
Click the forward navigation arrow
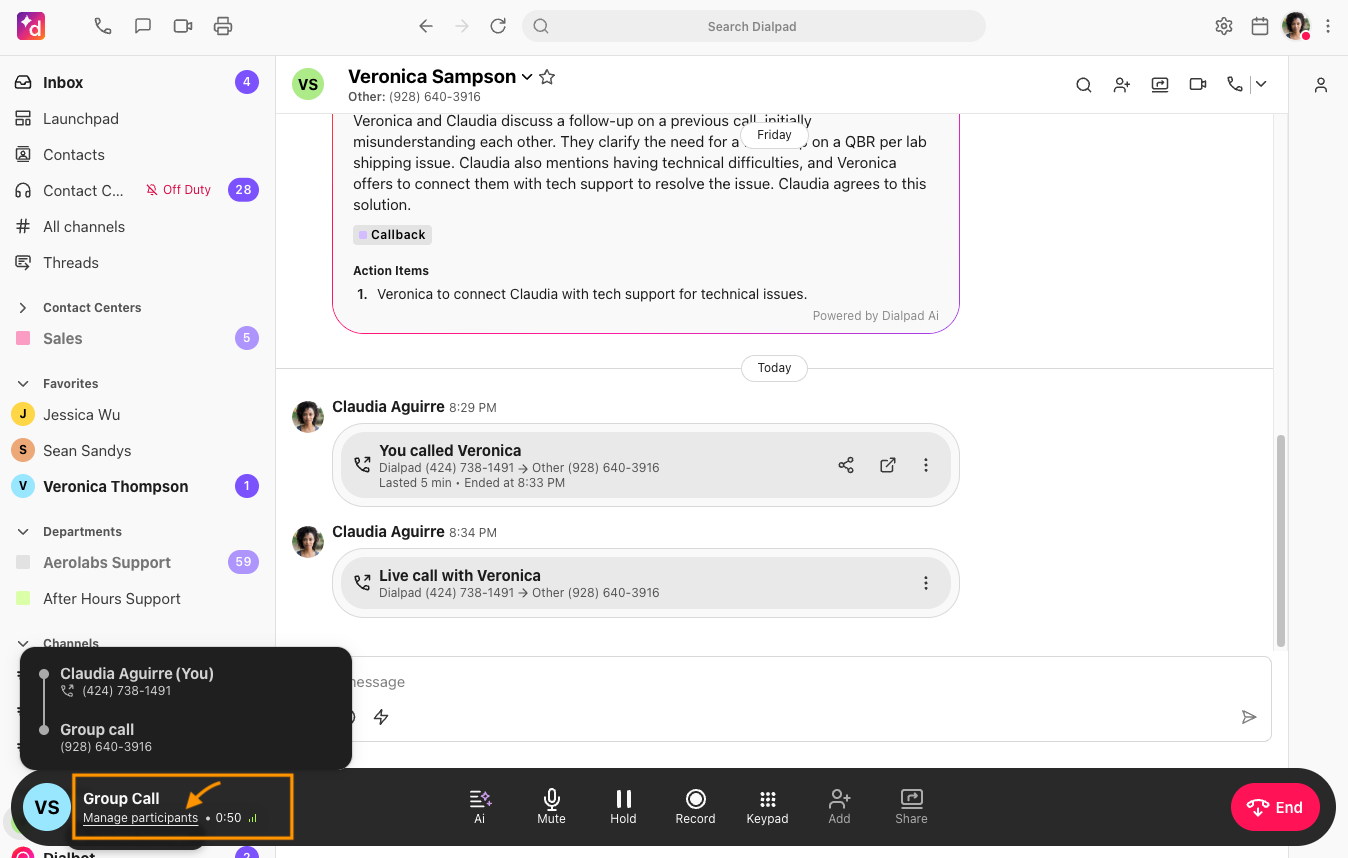tap(462, 26)
